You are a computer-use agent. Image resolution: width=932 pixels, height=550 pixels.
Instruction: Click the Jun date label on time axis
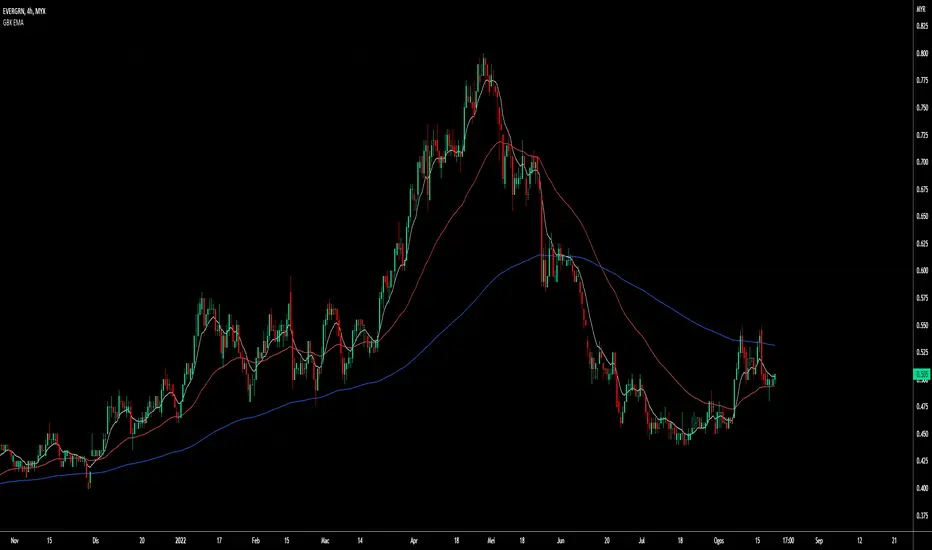pos(561,540)
